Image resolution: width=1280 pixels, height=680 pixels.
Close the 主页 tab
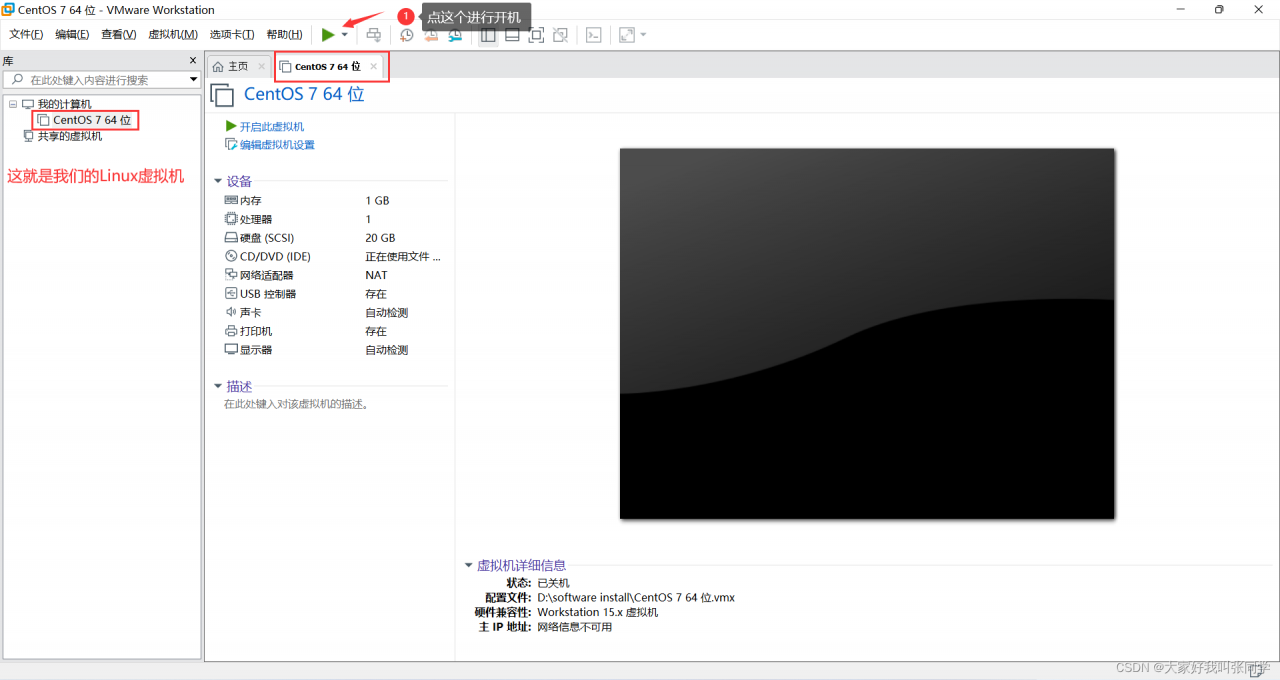[261, 66]
